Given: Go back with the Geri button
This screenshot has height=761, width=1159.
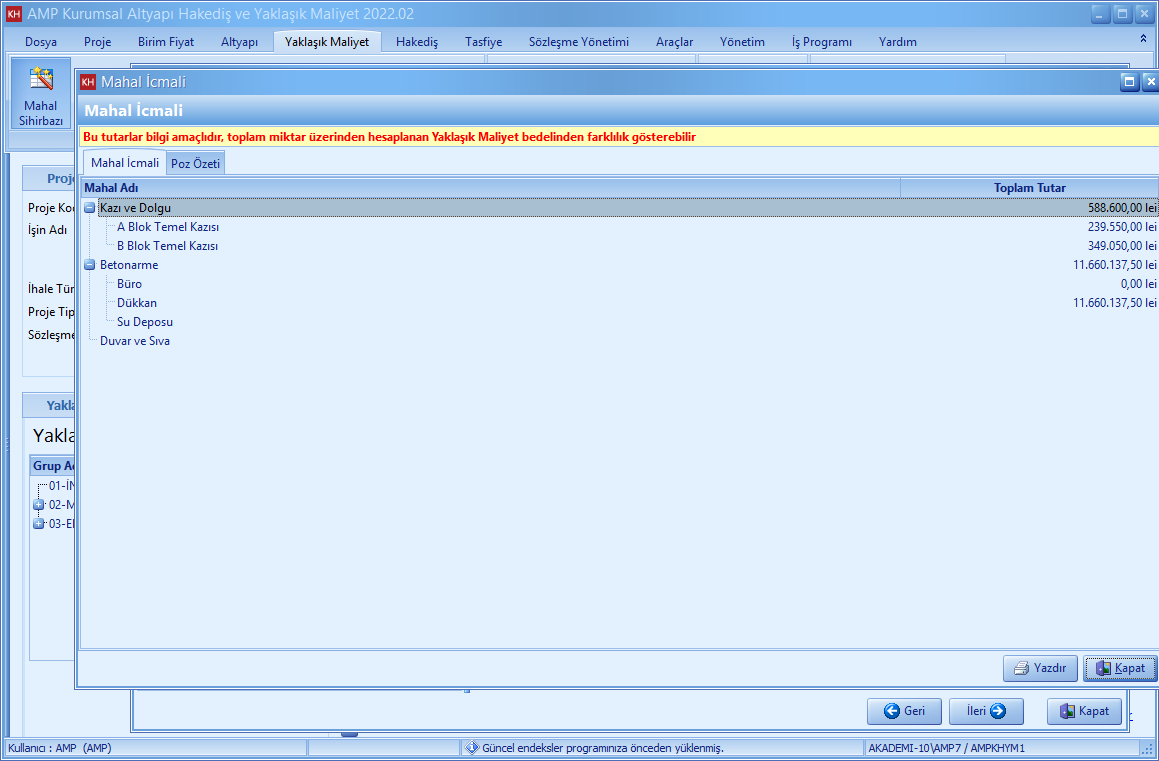Looking at the screenshot, I should coord(904,711).
